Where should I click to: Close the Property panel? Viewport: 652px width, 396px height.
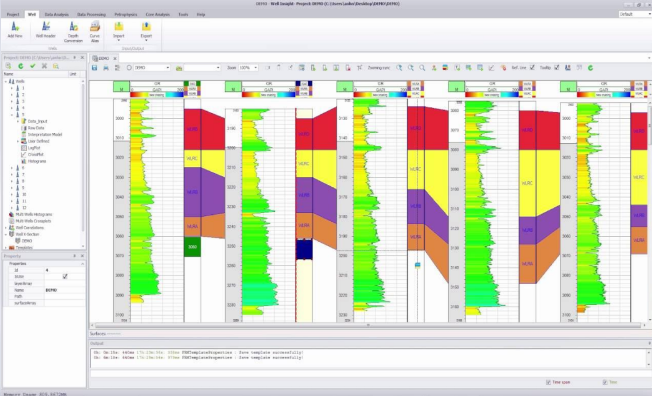[82, 256]
